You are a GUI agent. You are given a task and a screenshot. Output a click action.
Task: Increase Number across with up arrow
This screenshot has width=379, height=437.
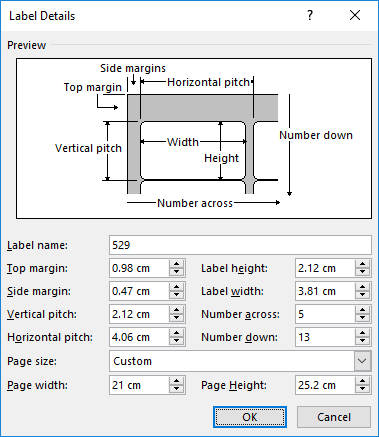[x=362, y=310]
